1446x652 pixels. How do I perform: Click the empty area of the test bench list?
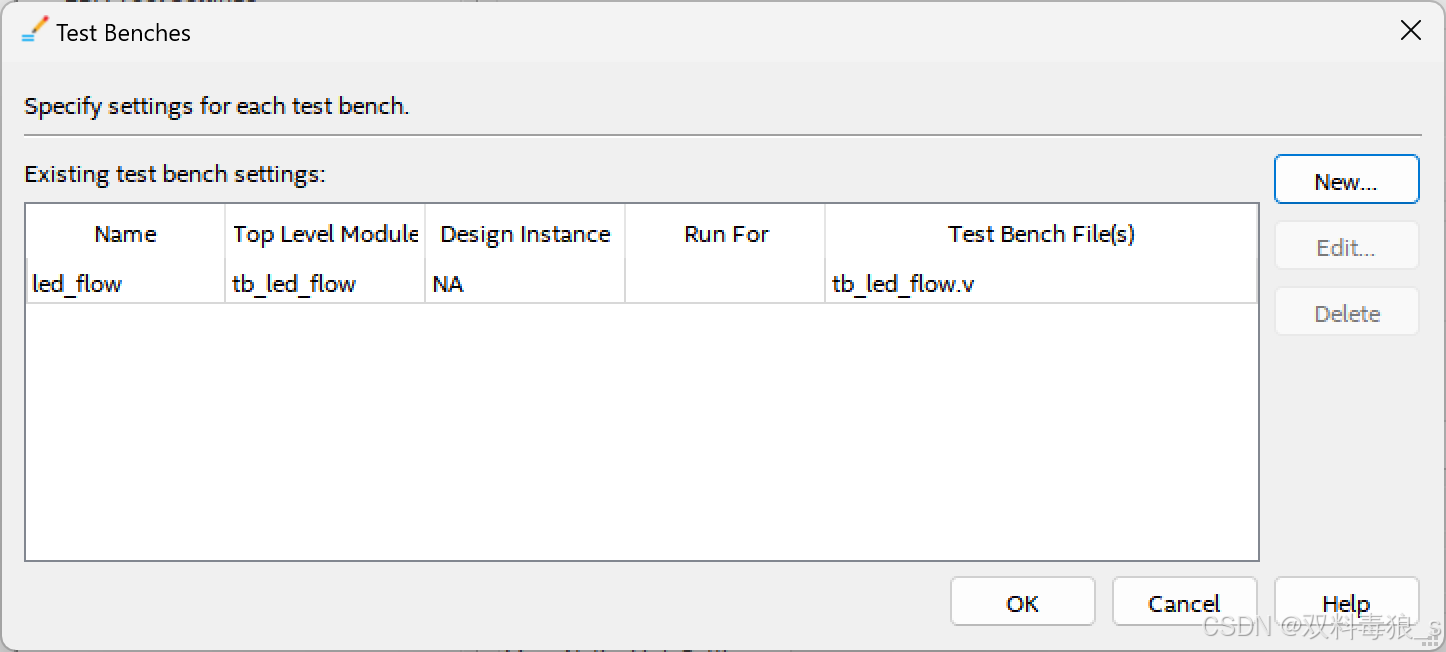(640, 430)
